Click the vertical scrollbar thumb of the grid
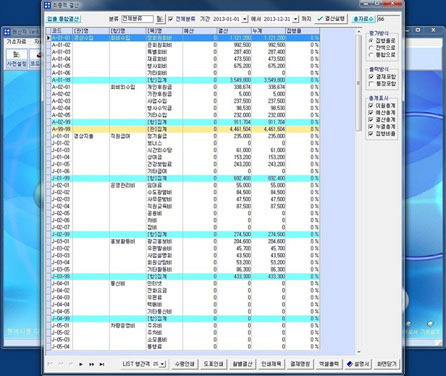Viewport: 446px width, 376px height. point(359,83)
